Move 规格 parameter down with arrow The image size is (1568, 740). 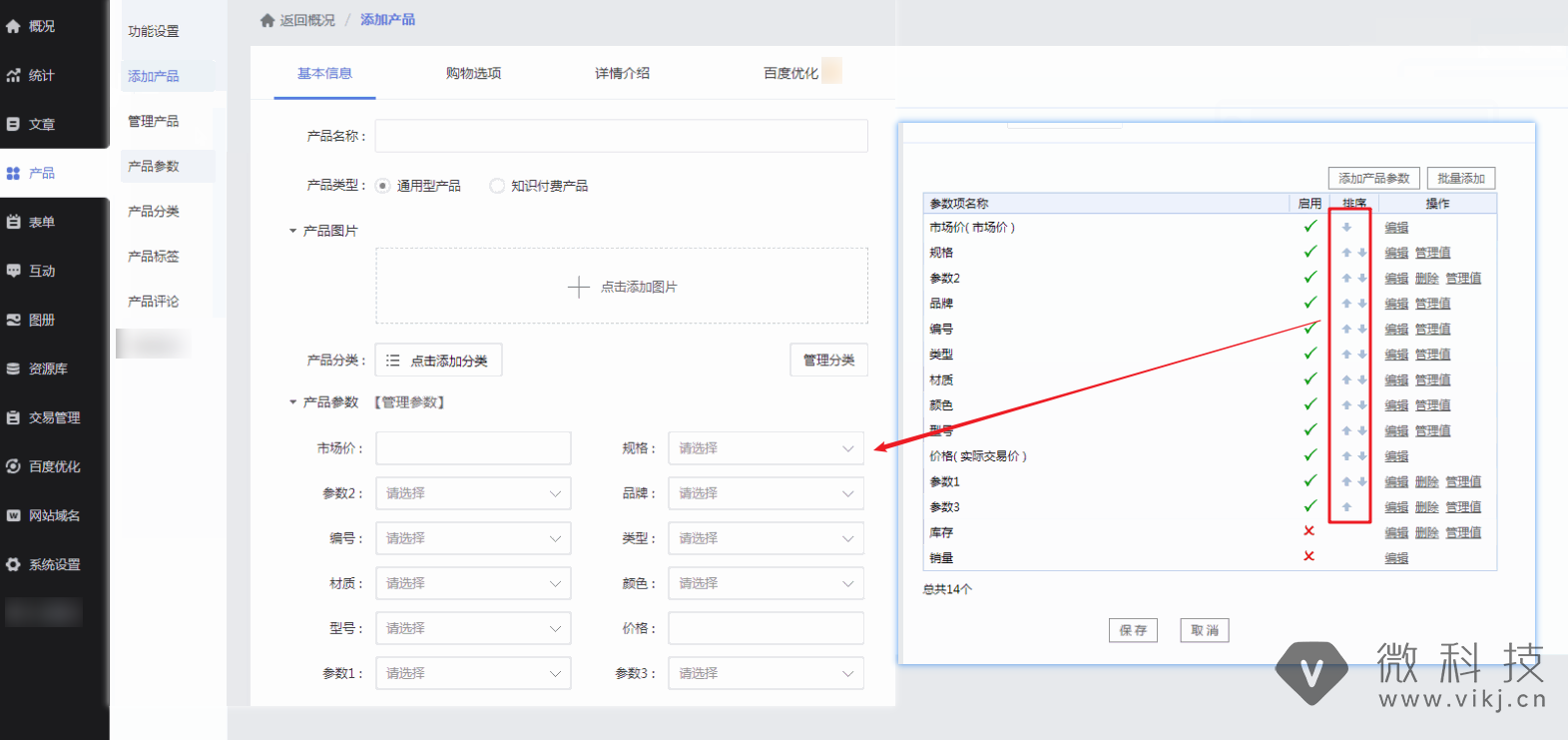click(1361, 253)
